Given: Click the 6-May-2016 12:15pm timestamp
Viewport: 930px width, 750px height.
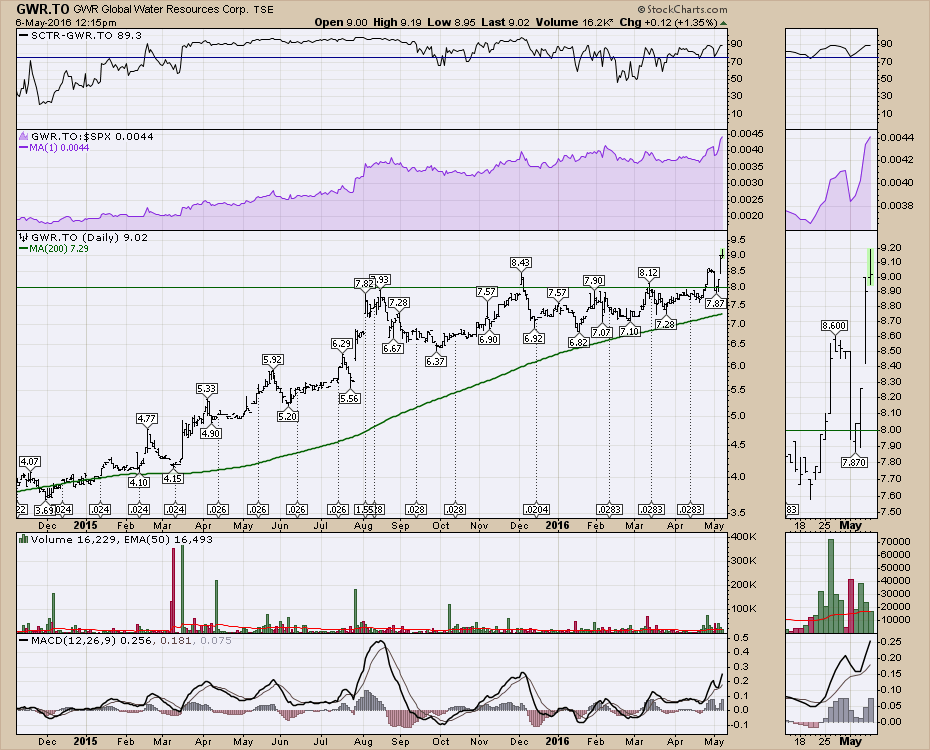Looking at the screenshot, I should 66,23.
